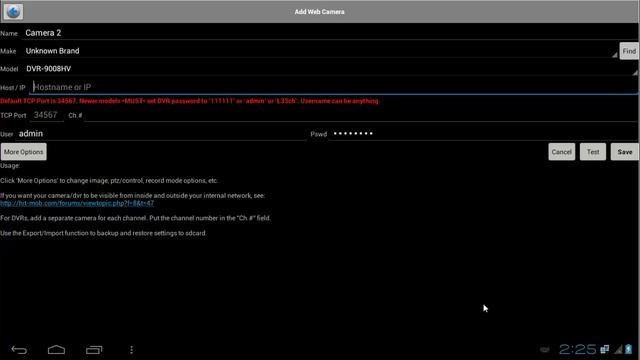Viewport: 640px width, 360px height.
Task: Click the 'For DVRs, add a separate camera' line
Action: 135,218
